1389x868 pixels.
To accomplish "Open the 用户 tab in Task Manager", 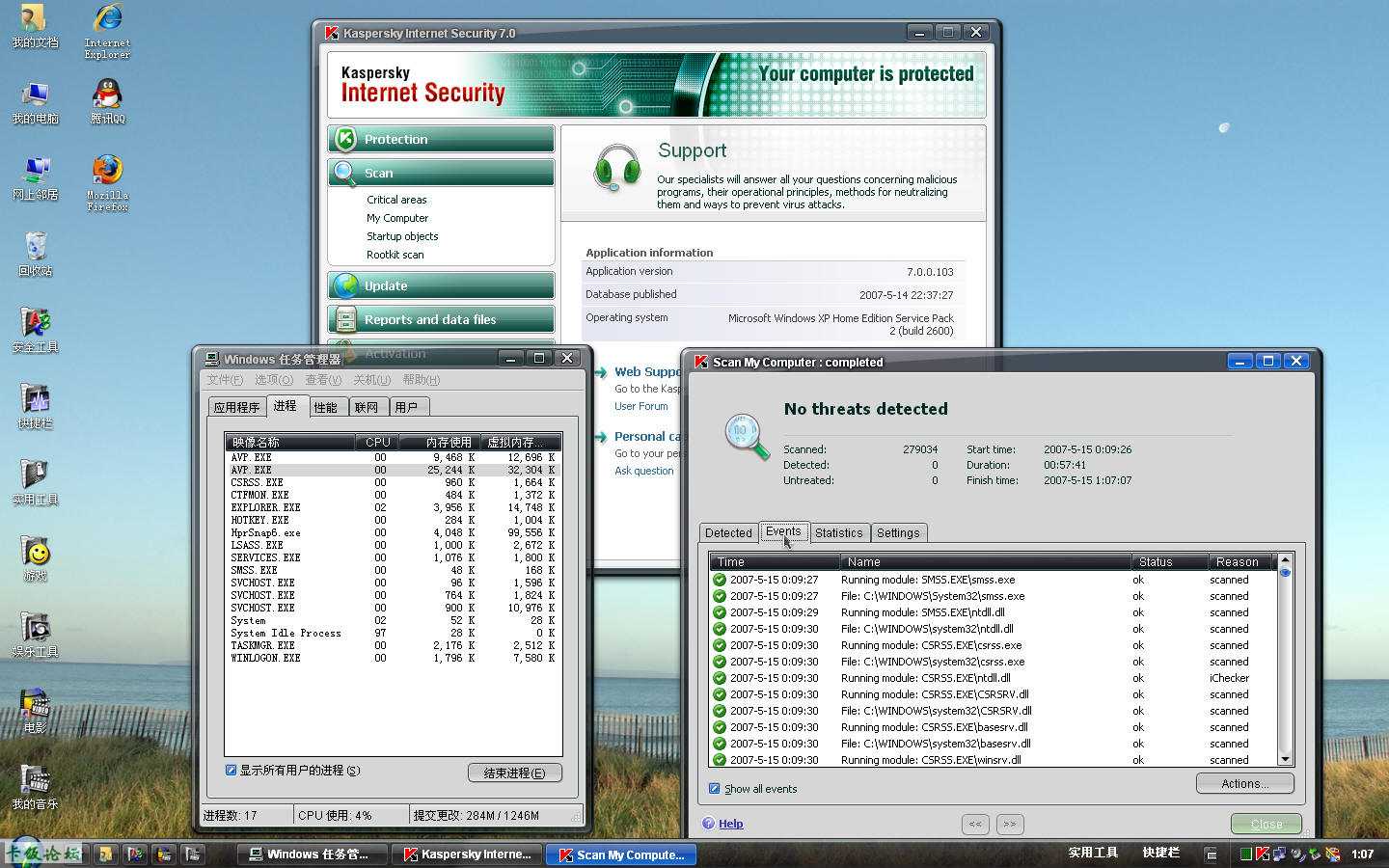I will point(407,407).
